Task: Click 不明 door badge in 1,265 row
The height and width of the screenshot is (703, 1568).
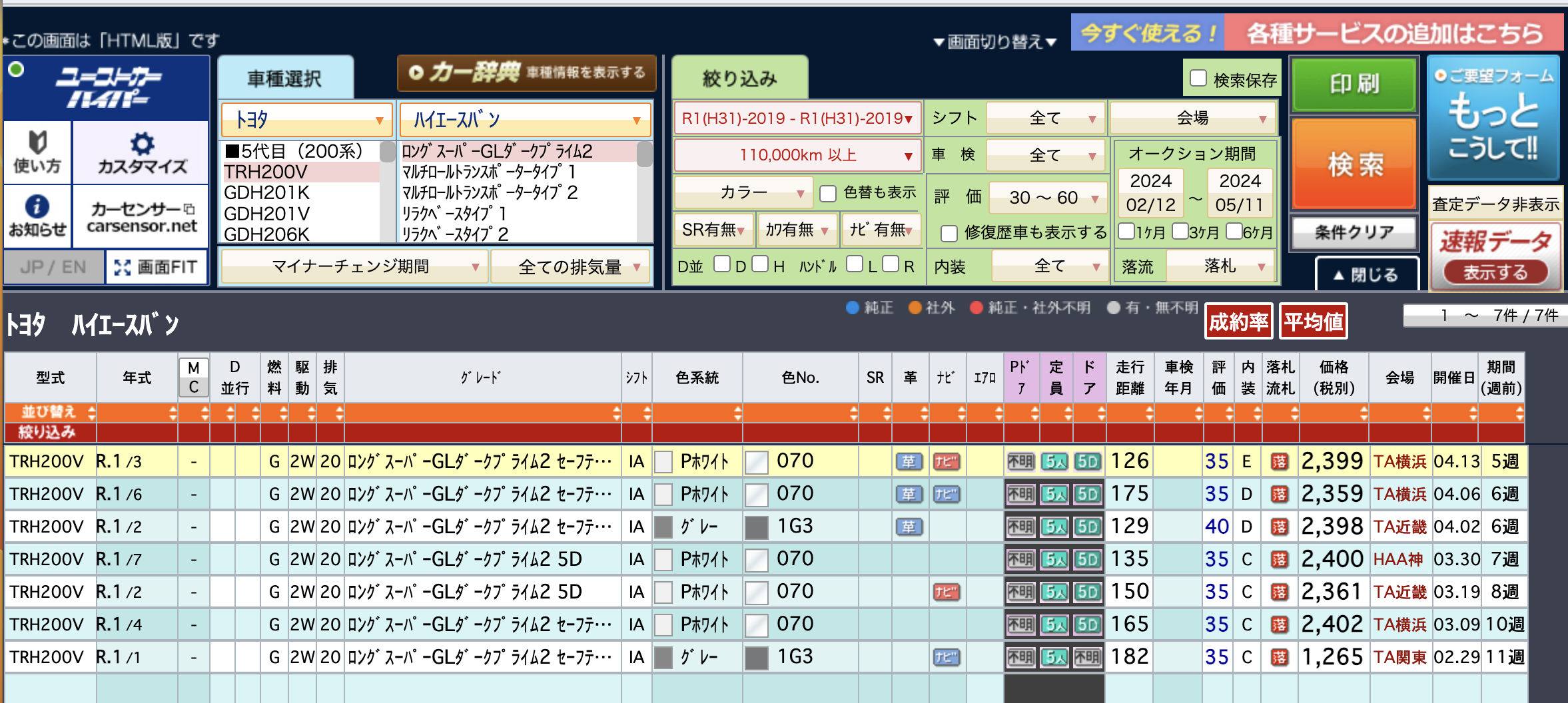Action: tap(1087, 657)
